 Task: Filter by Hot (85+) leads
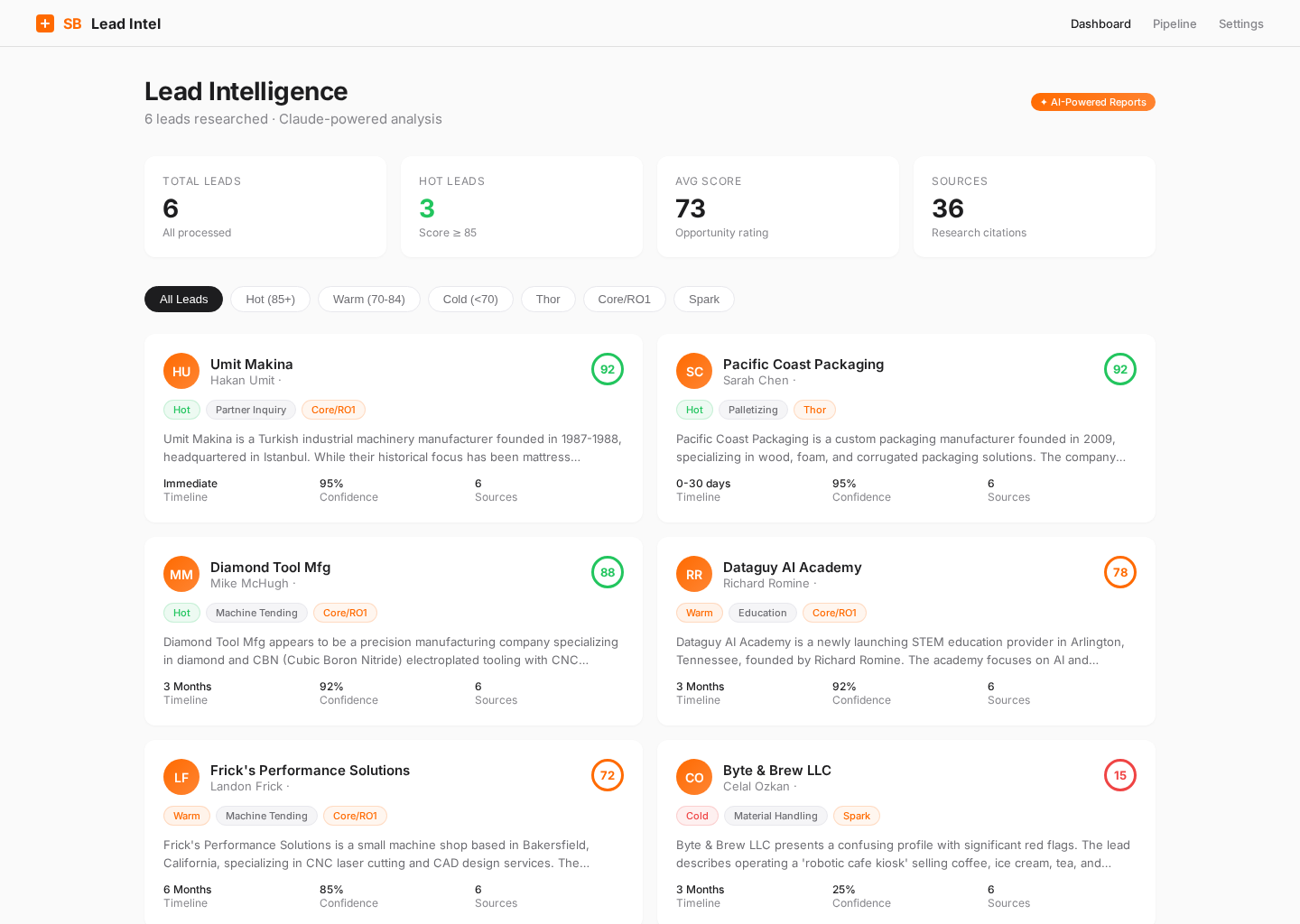(270, 299)
